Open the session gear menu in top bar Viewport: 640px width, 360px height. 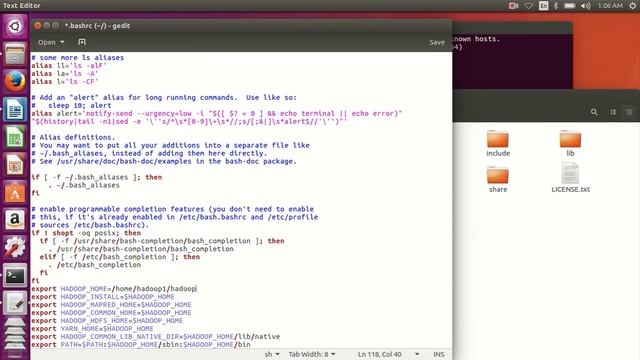click(x=632, y=6)
